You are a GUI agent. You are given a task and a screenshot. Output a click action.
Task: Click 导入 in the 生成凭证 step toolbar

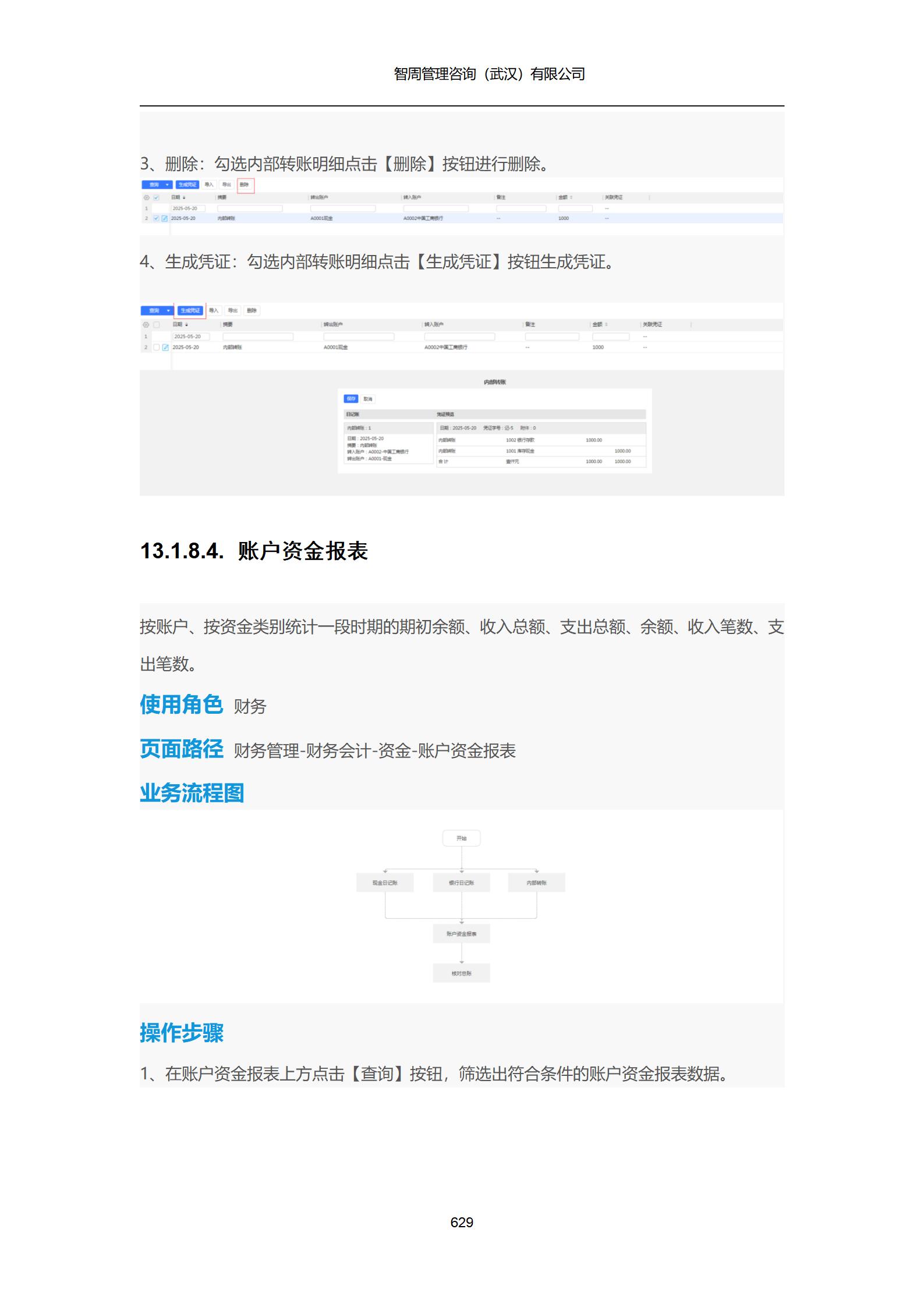tap(214, 311)
